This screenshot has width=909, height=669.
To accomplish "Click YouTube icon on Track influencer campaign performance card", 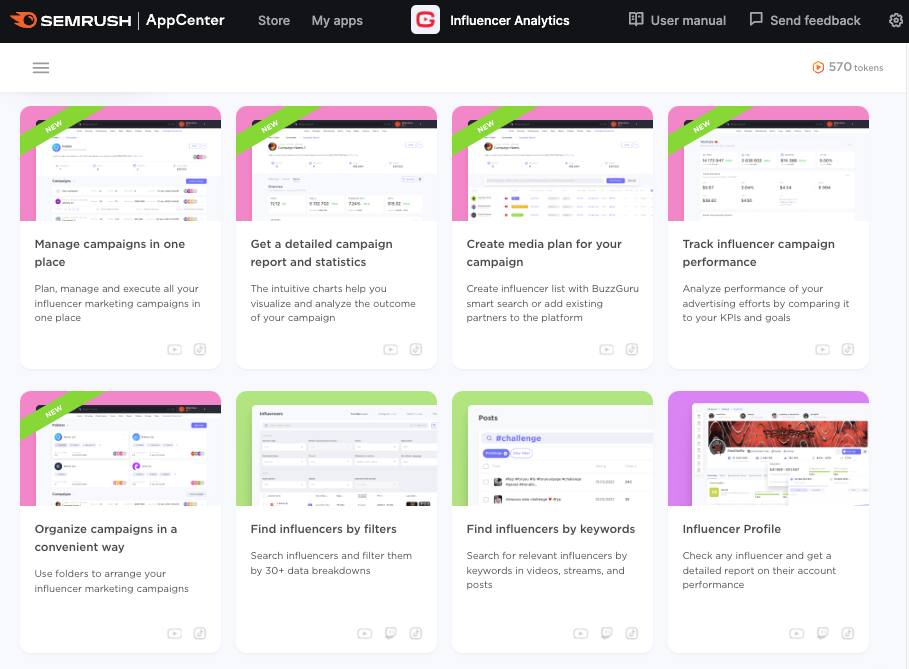I will (823, 349).
